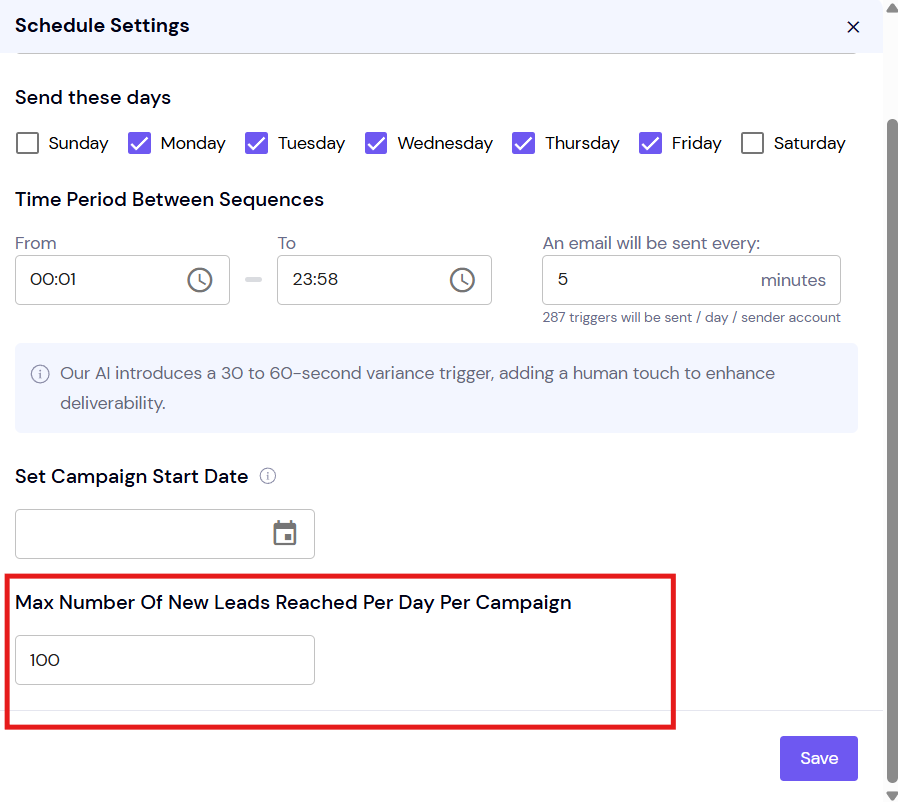The height and width of the screenshot is (802, 898).
Task: Click the dialog's vertical scrollbar
Action: [892, 453]
